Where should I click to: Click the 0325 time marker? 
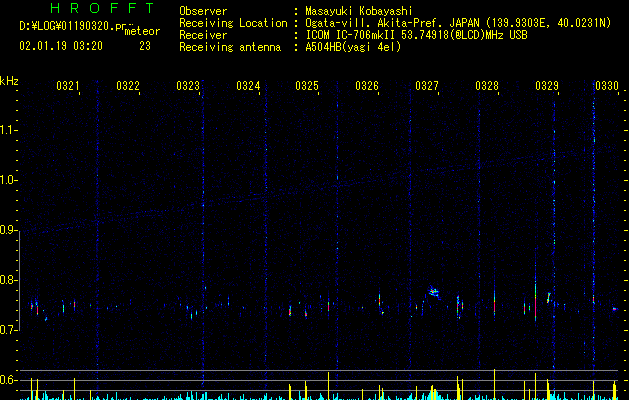click(307, 85)
